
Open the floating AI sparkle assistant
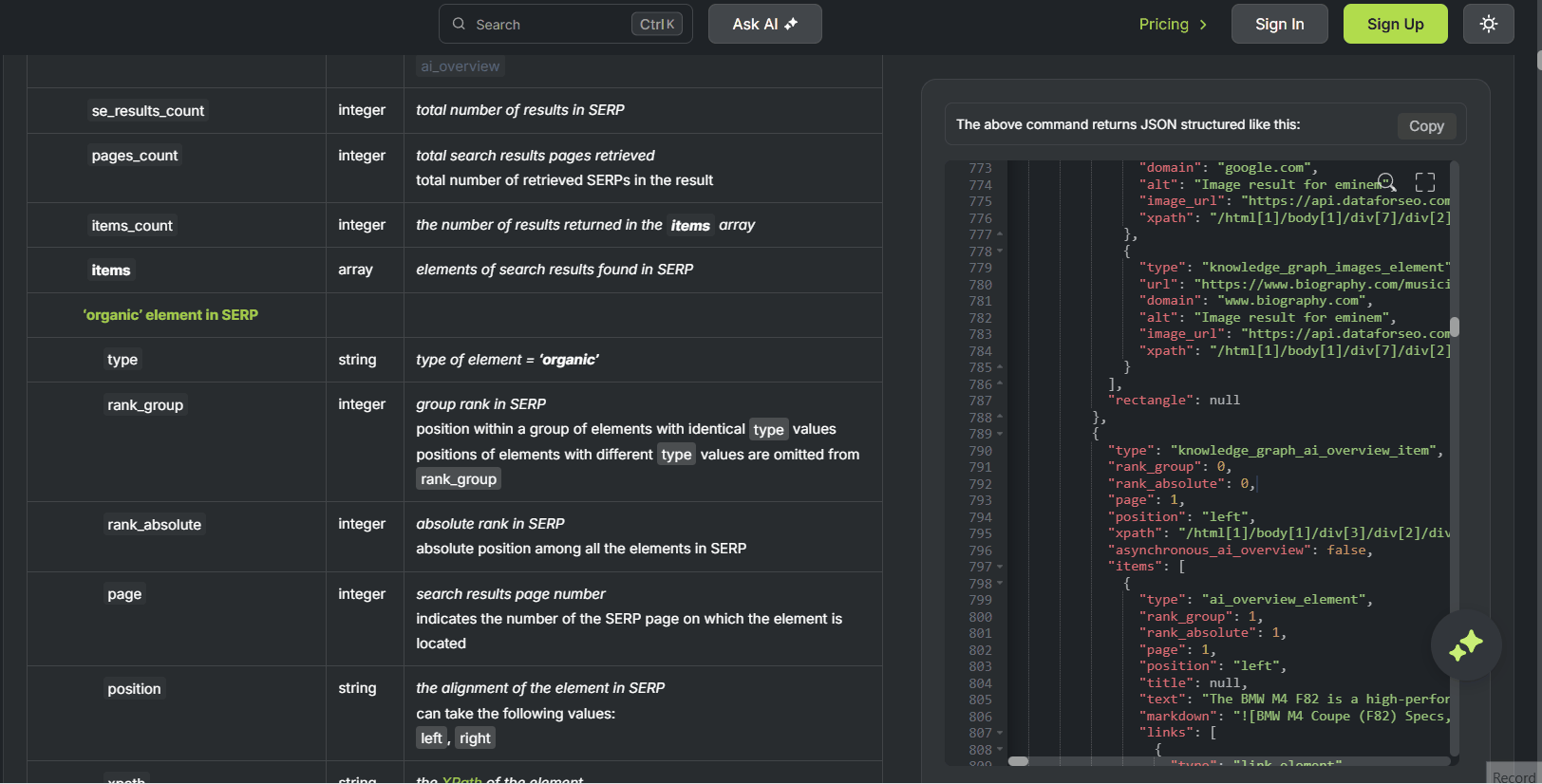point(1465,645)
